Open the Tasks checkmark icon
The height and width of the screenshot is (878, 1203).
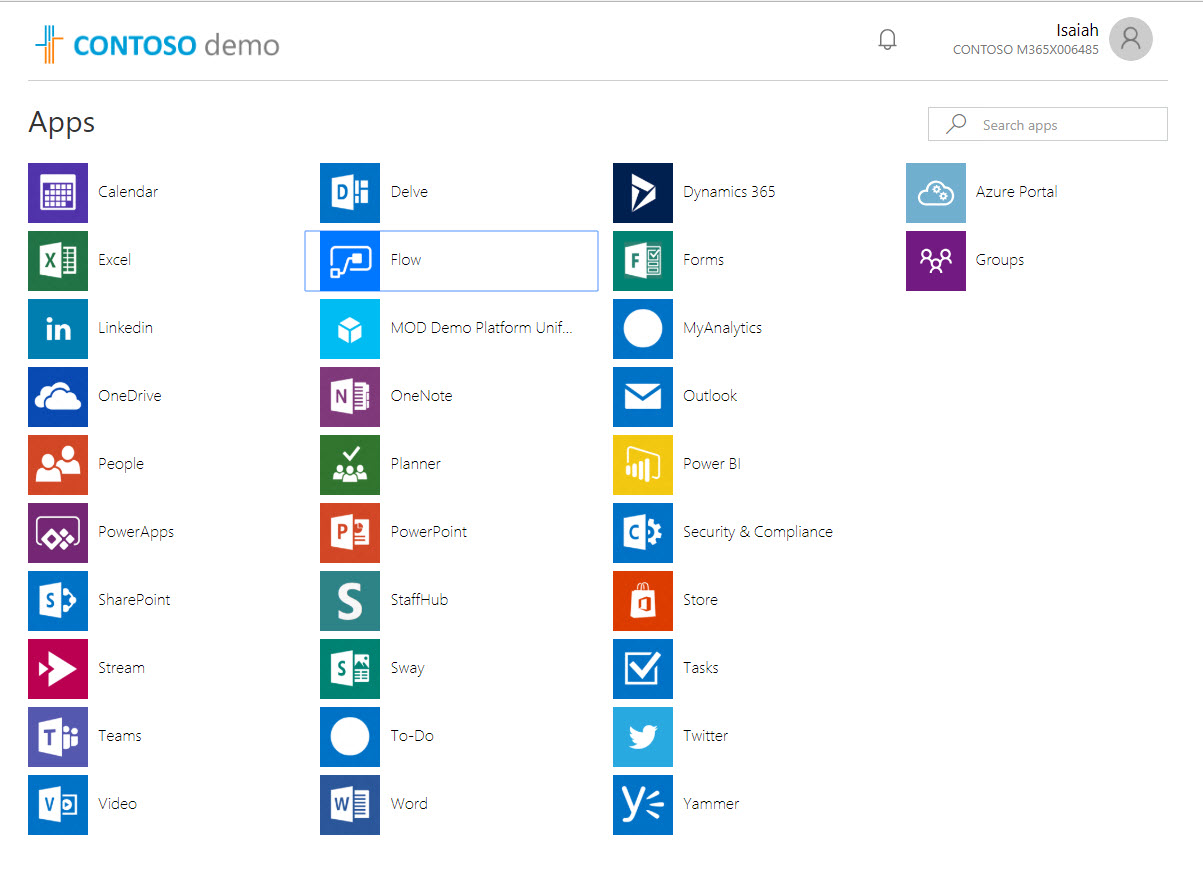pyautogui.click(x=643, y=669)
